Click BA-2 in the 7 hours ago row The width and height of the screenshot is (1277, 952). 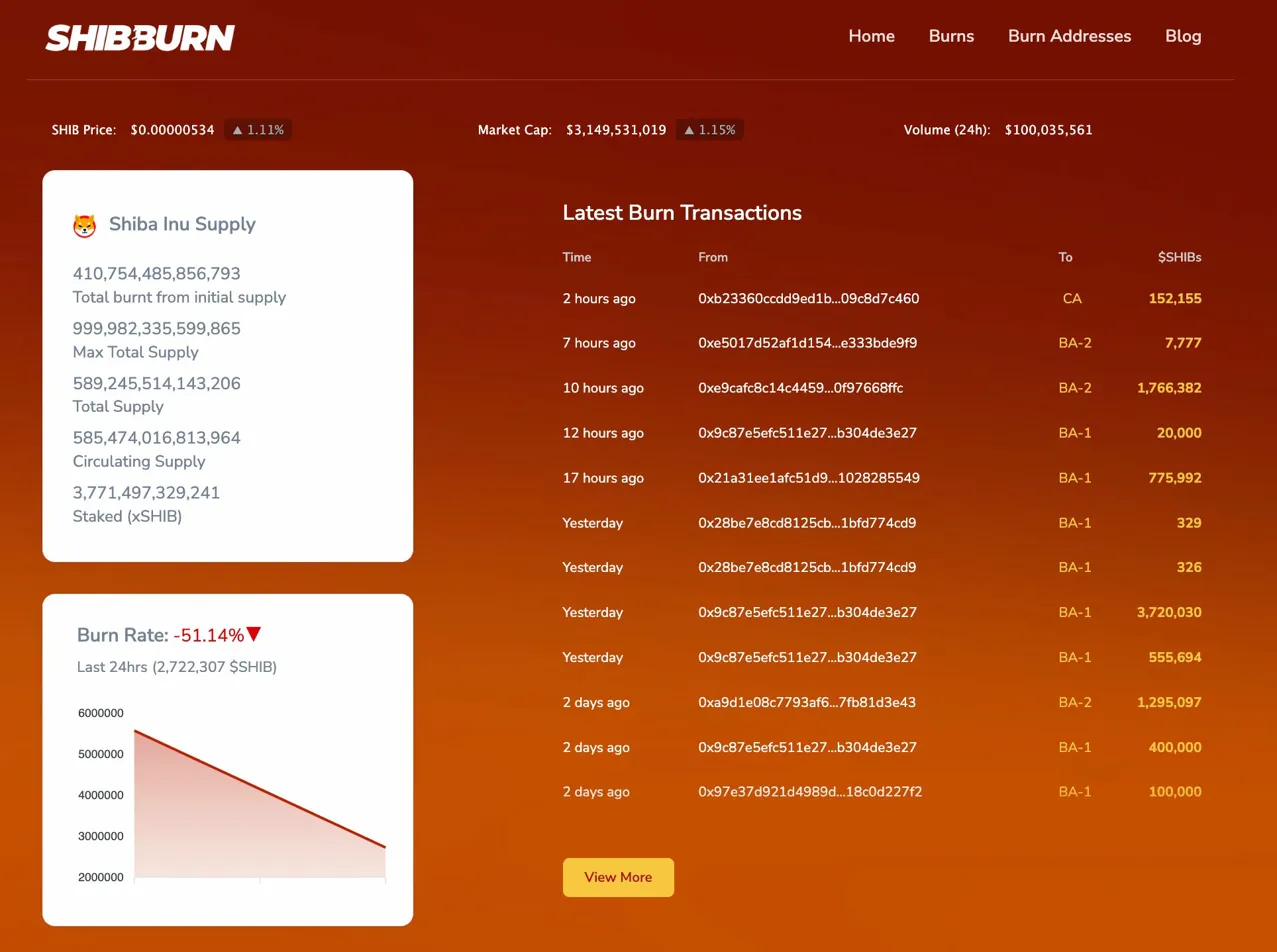(1075, 343)
